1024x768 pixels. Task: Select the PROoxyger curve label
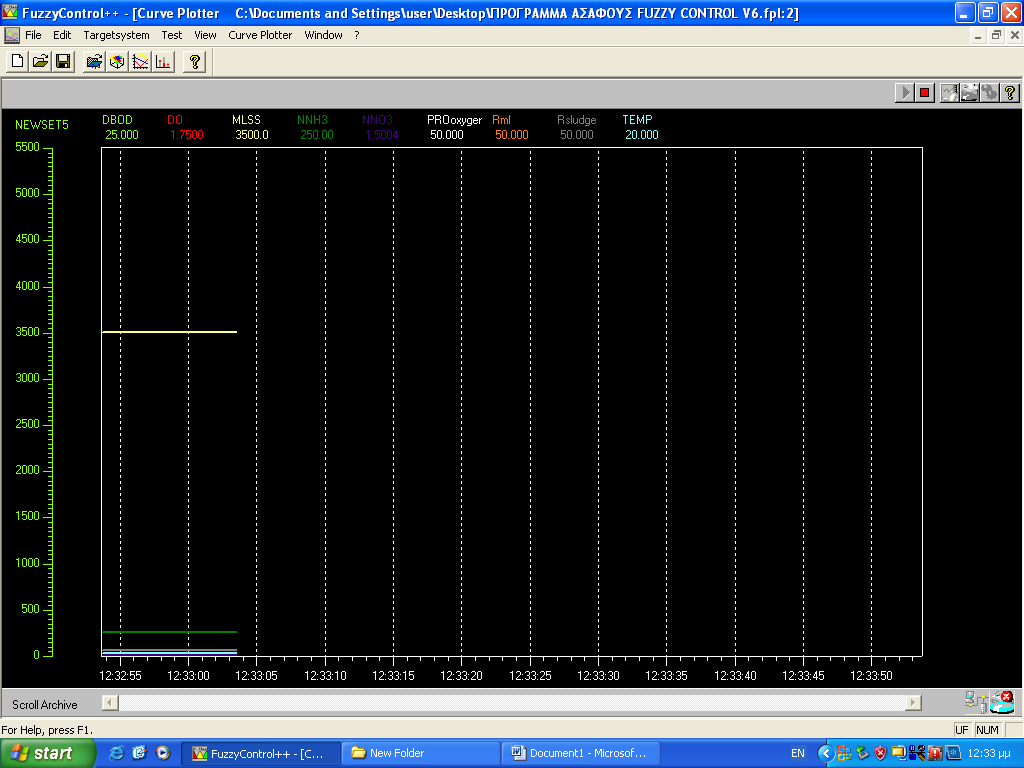coord(455,120)
